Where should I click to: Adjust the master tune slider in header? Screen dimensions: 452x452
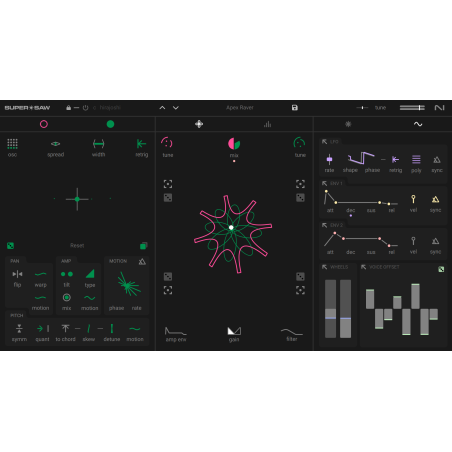pos(362,108)
